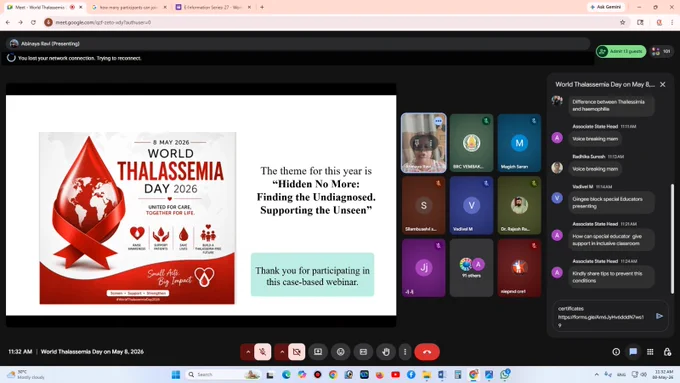Select the Jj participant tile

click(x=424, y=268)
